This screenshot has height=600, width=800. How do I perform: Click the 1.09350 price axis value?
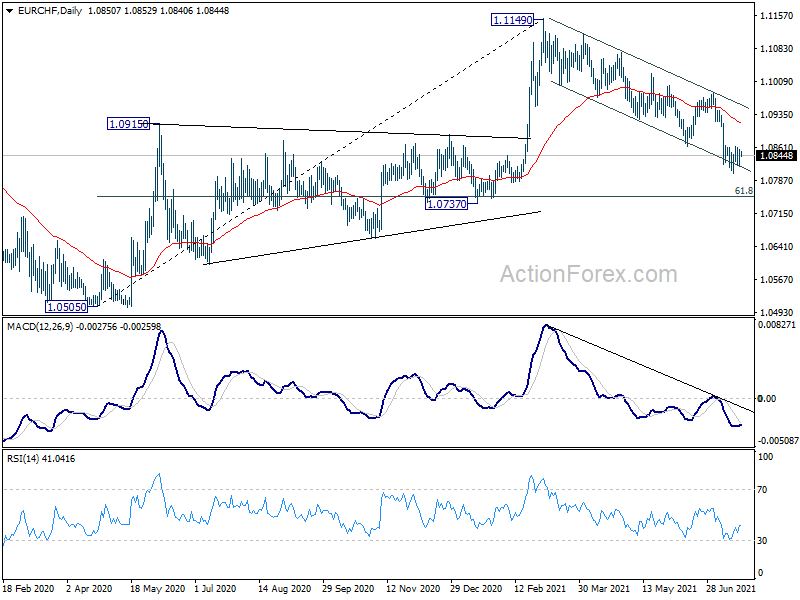click(x=777, y=115)
